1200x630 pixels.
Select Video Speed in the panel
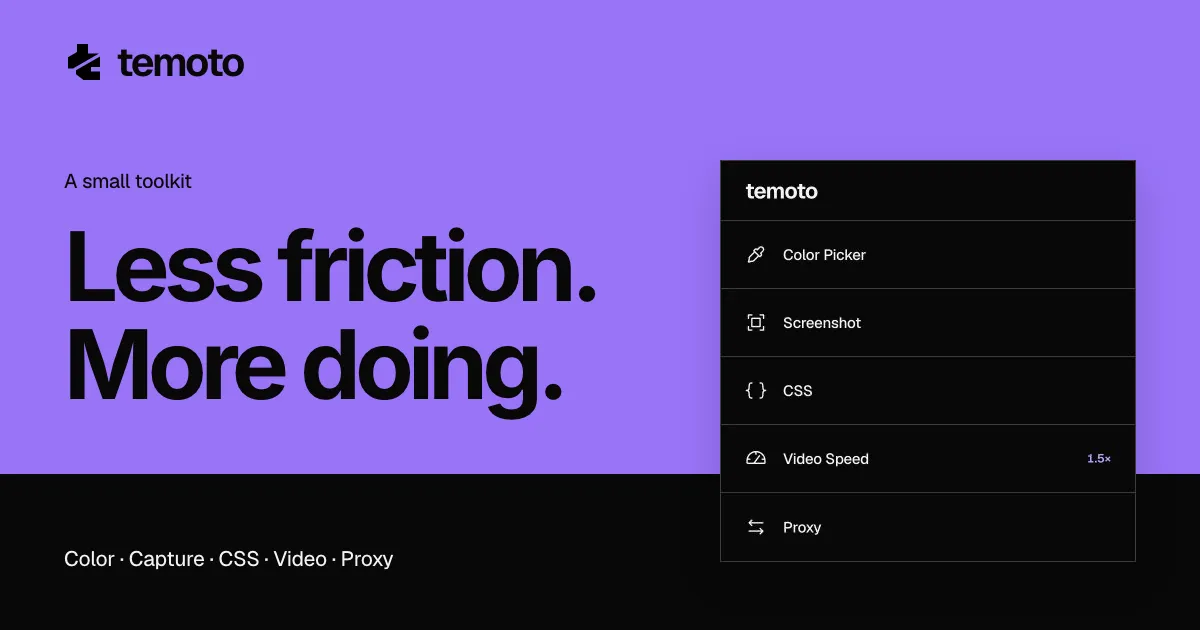928,459
